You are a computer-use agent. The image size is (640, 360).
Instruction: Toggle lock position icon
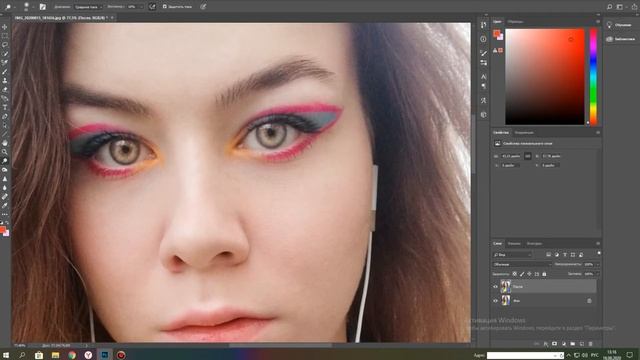pyautogui.click(x=529, y=274)
